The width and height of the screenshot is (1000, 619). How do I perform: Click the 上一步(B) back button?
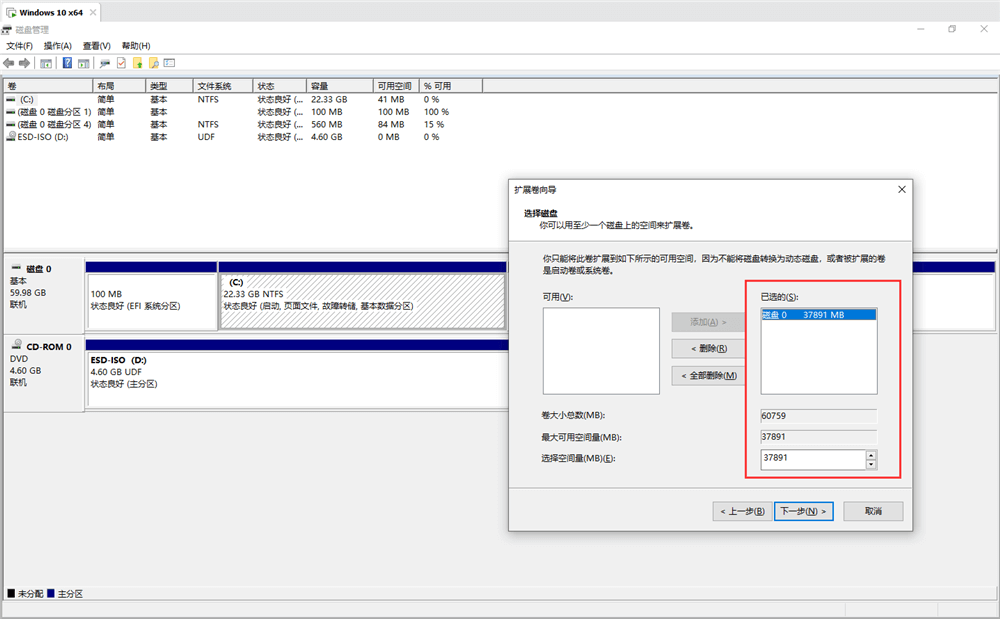[x=741, y=511]
